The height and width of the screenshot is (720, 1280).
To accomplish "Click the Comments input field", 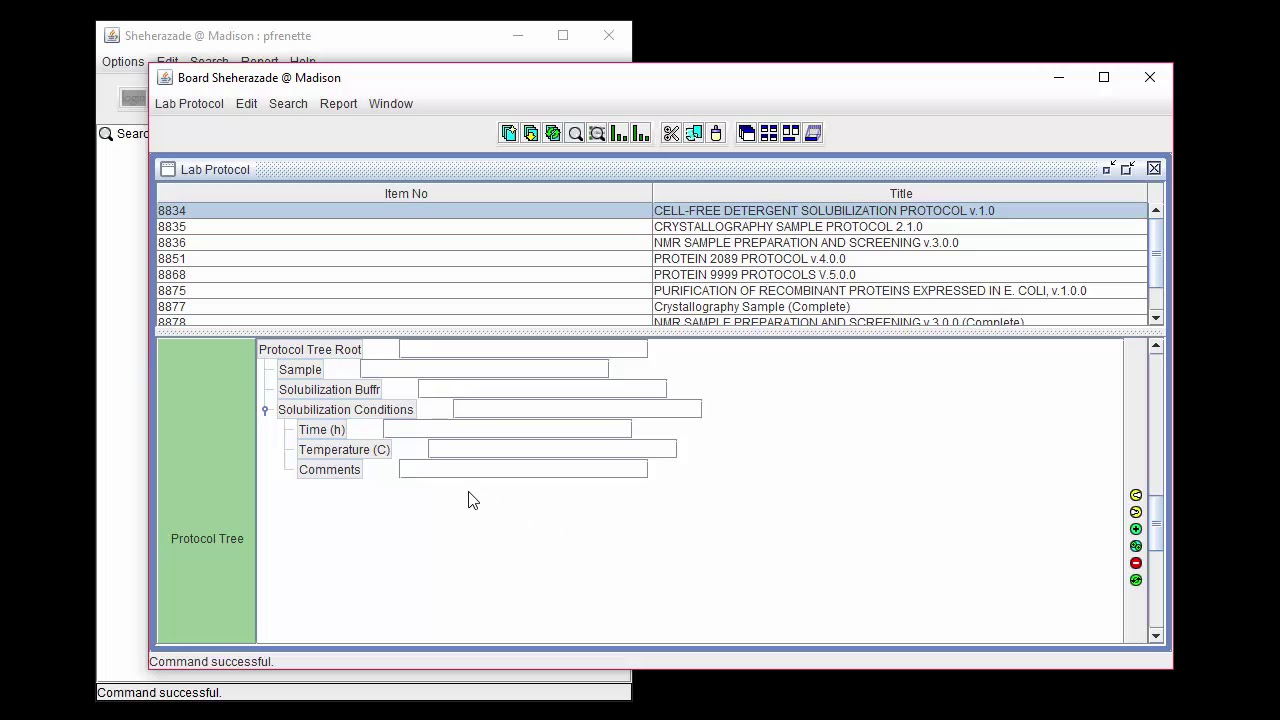I will click(523, 469).
